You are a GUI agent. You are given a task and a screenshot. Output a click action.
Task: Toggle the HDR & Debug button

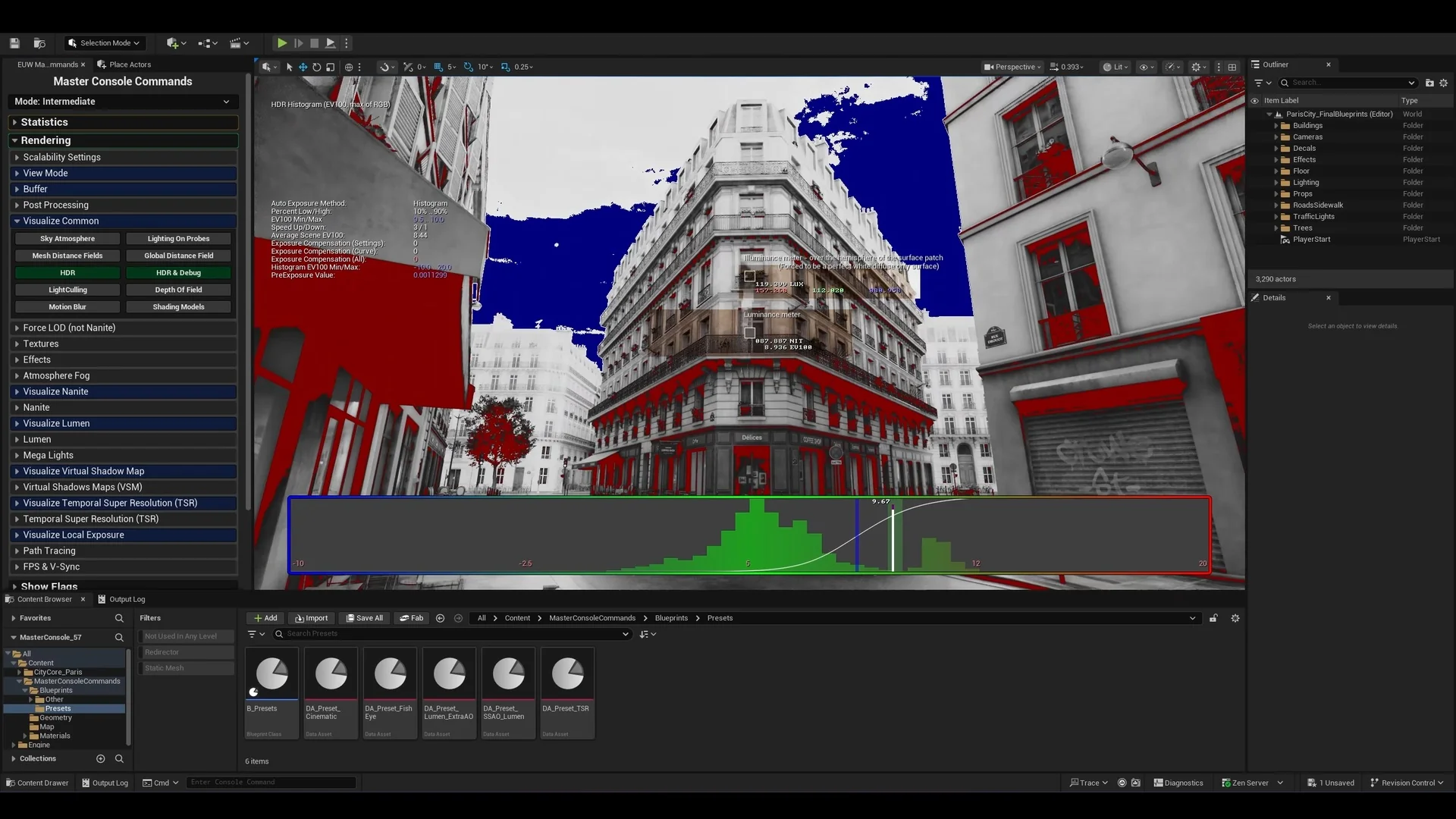[178, 273]
